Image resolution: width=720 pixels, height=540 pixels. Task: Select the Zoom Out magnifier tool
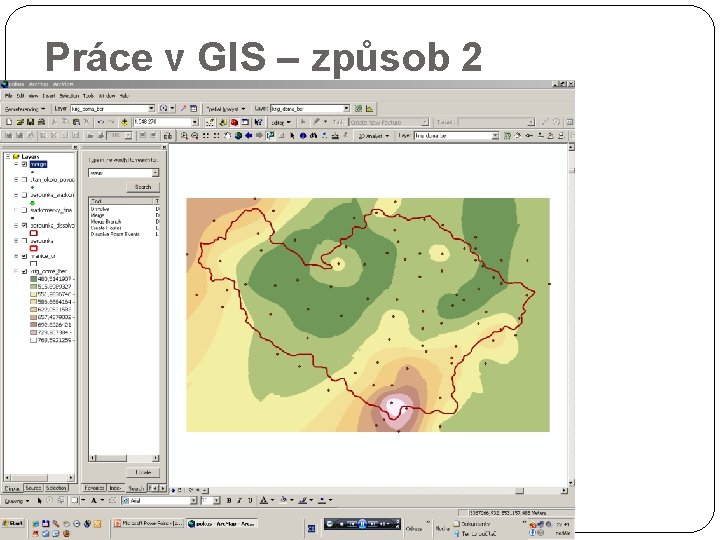195,135
